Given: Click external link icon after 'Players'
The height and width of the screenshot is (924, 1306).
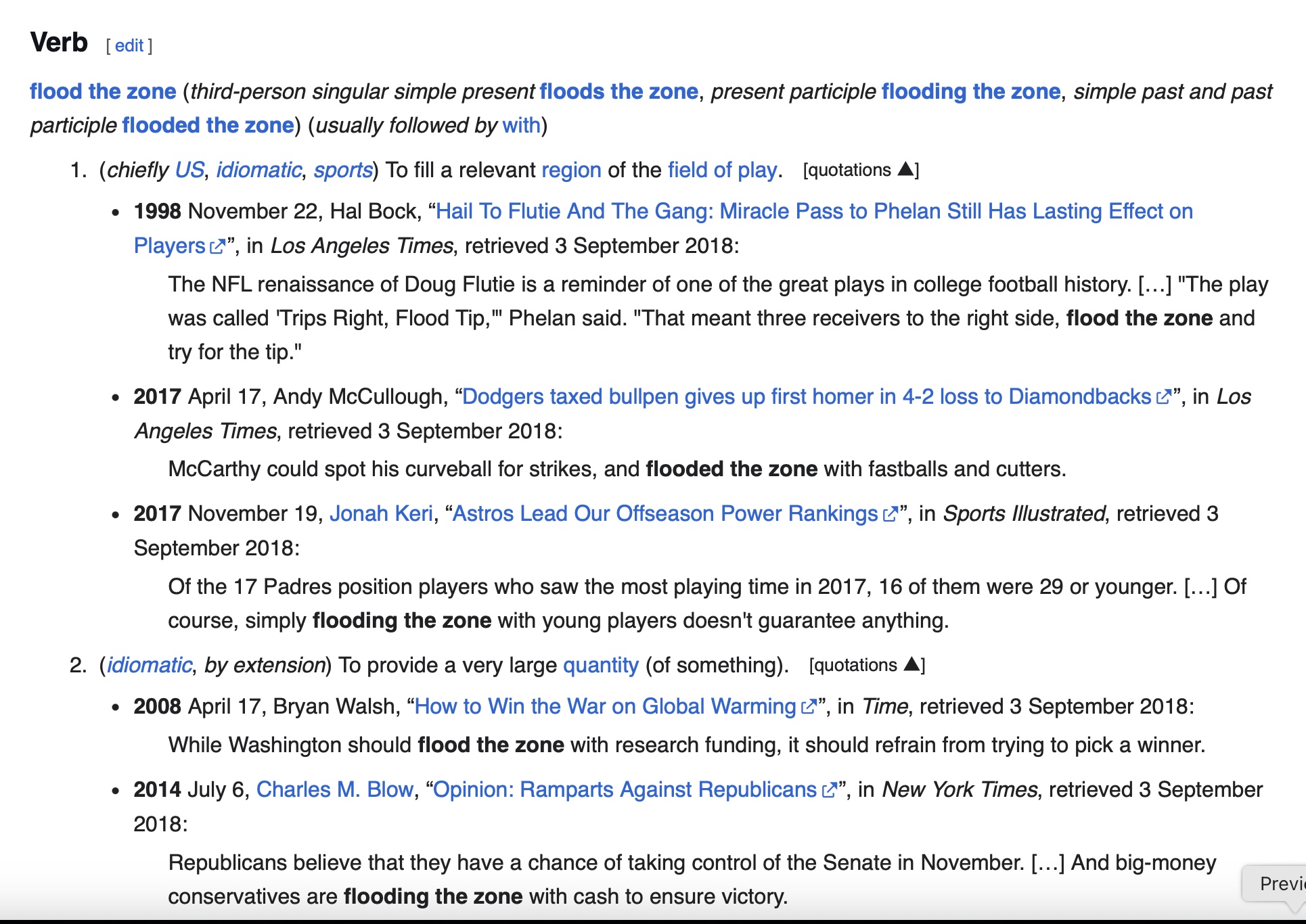Looking at the screenshot, I should pyautogui.click(x=217, y=247).
